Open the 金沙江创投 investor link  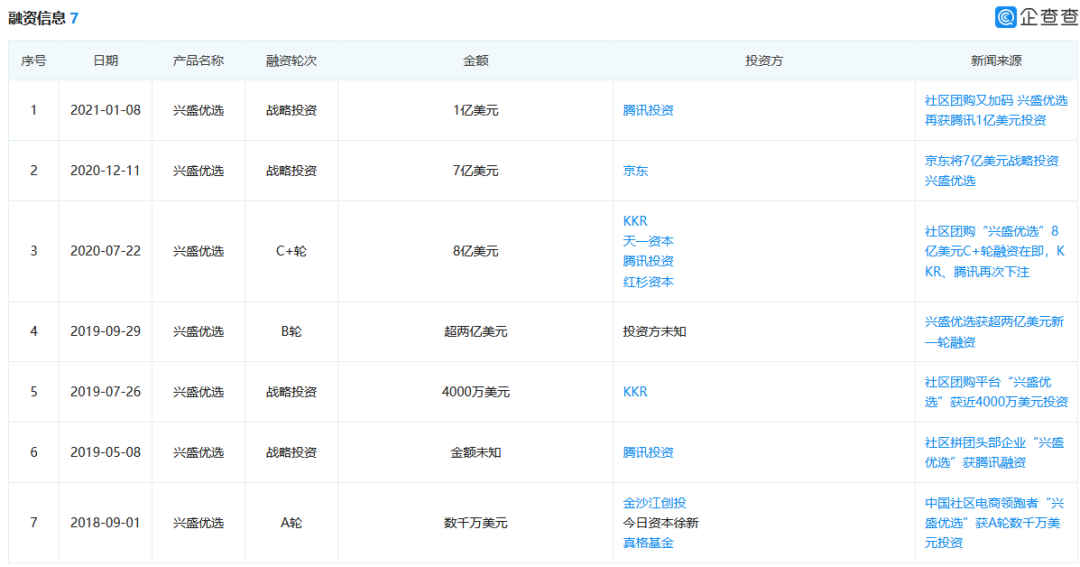coord(655,503)
